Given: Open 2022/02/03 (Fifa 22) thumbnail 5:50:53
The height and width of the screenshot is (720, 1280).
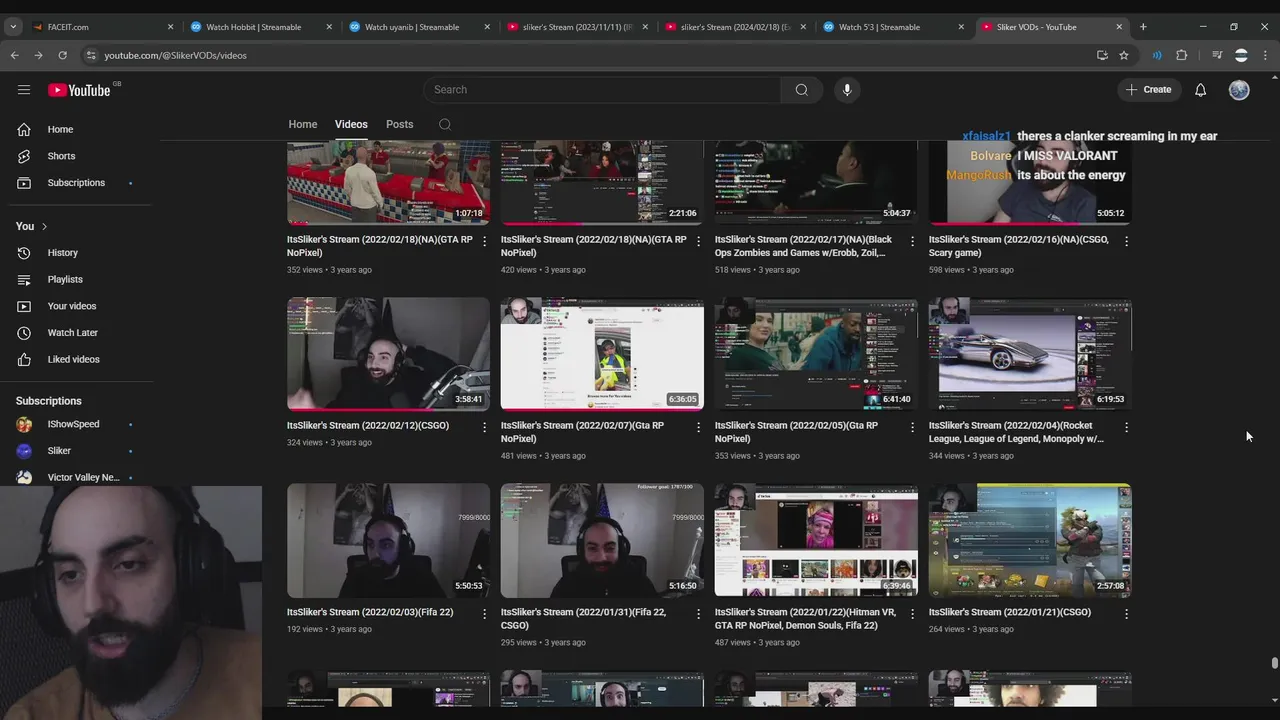Looking at the screenshot, I should 388,540.
